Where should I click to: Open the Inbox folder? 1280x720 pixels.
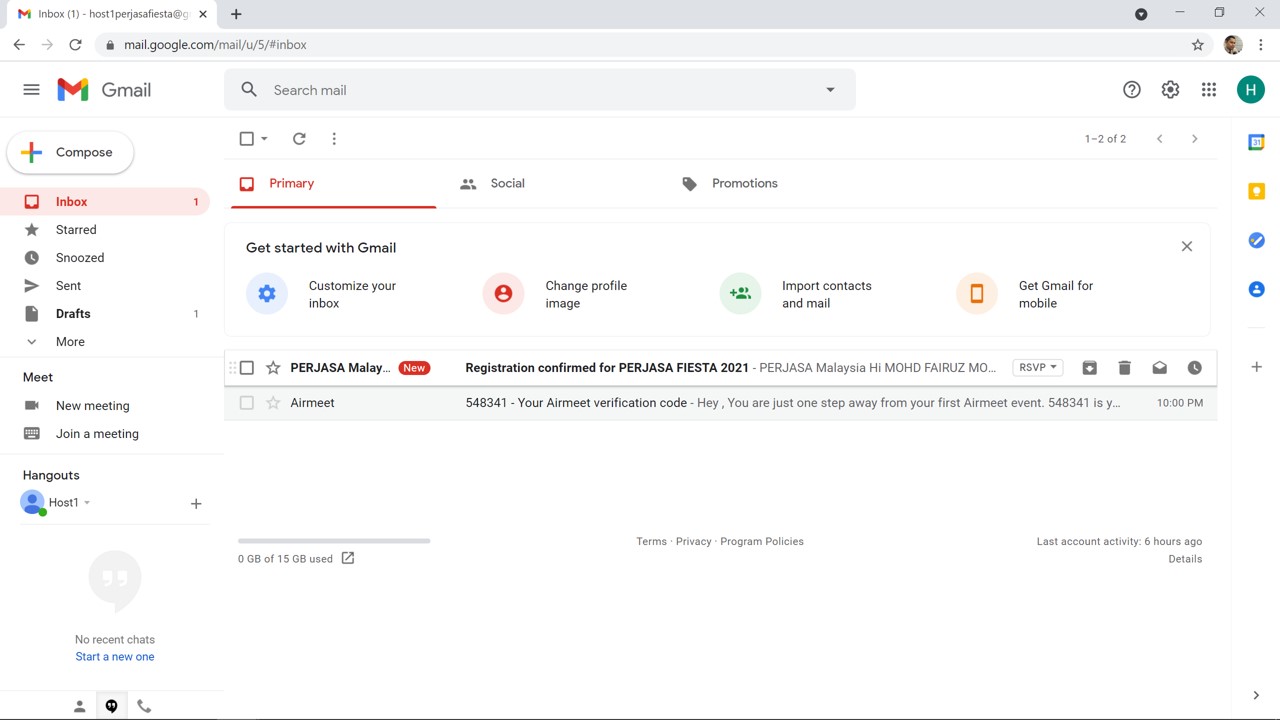(105, 202)
